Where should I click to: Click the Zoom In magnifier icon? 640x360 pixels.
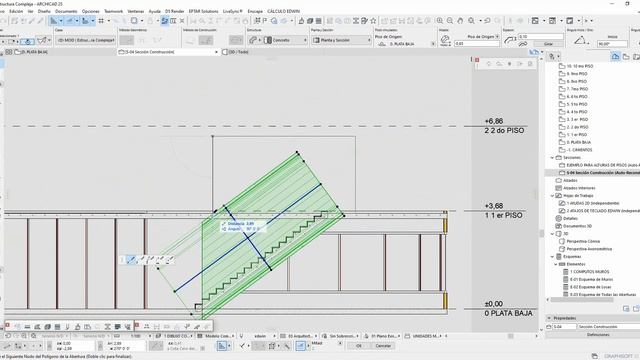[x=440, y=21]
